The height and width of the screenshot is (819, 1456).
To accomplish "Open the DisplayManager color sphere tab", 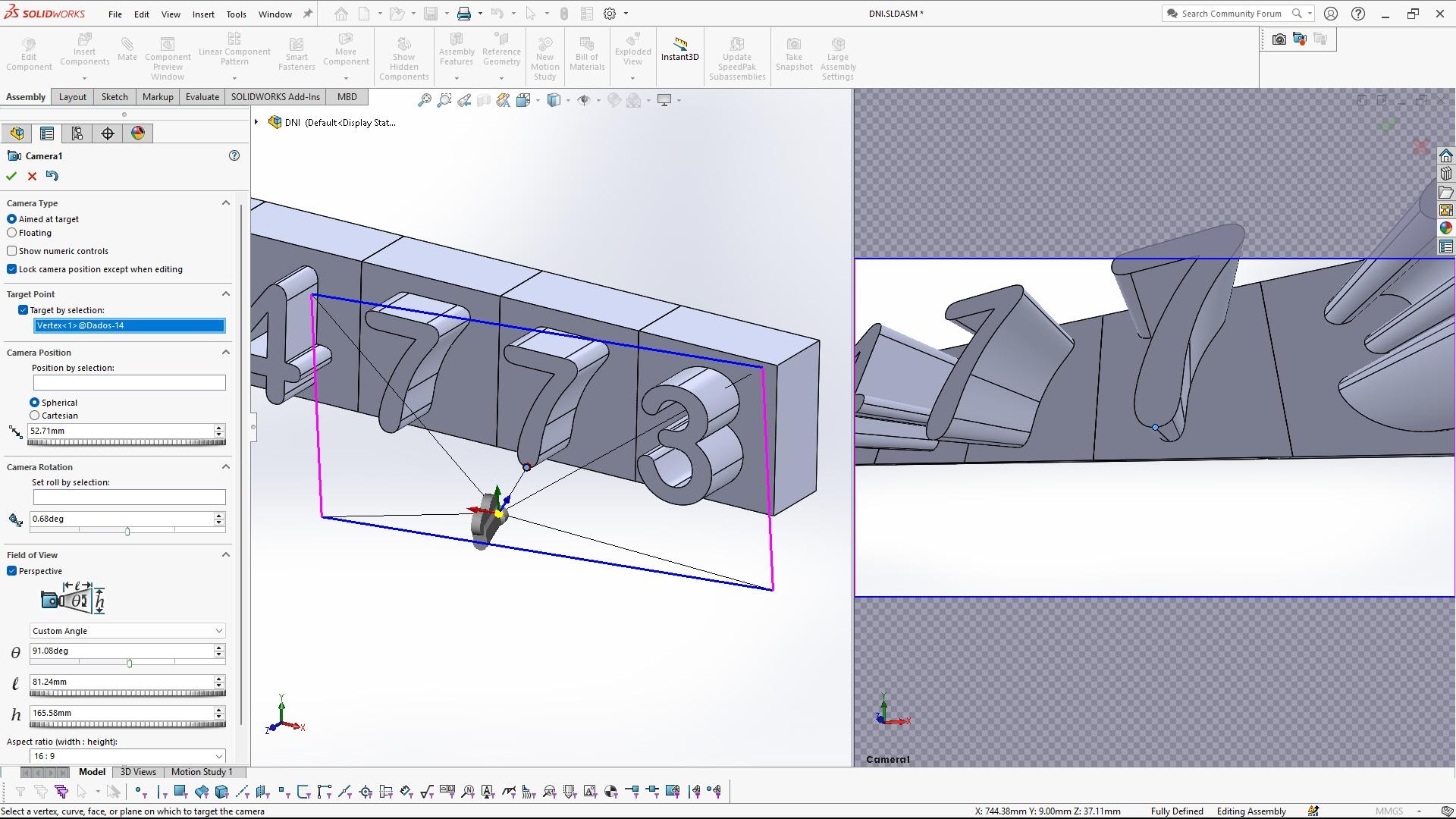I will point(138,133).
